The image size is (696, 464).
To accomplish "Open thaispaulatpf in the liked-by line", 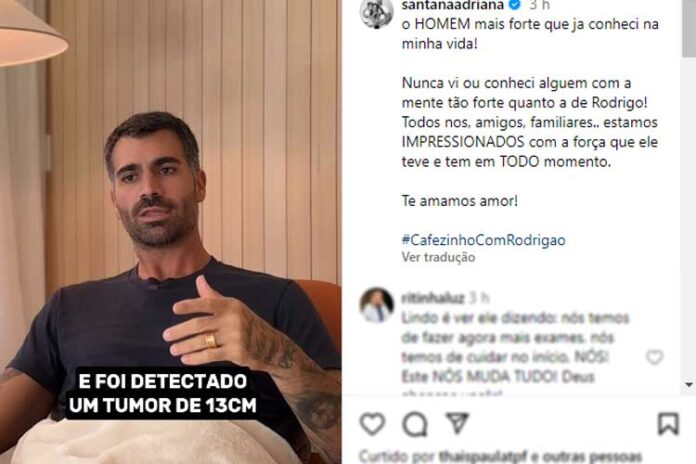I will (x=482, y=456).
